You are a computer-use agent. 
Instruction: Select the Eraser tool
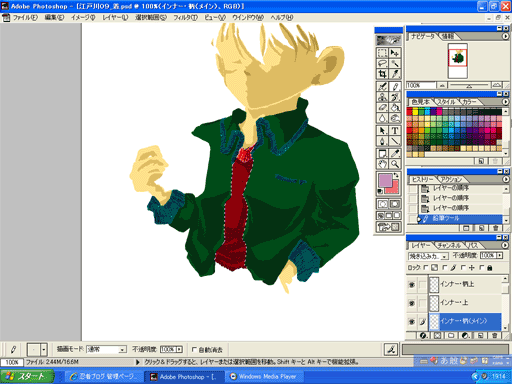382,107
